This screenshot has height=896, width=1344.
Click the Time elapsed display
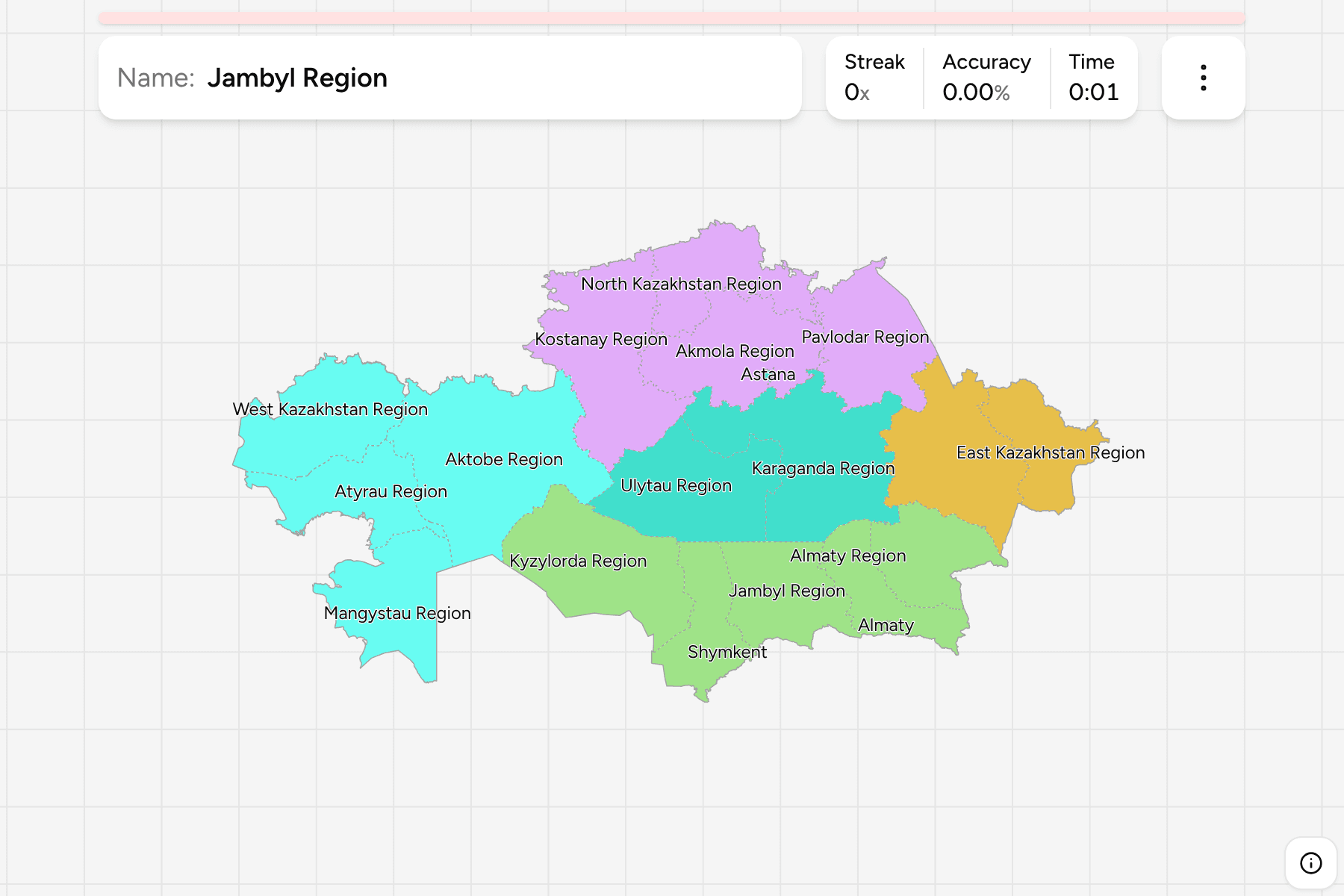[x=1093, y=78]
